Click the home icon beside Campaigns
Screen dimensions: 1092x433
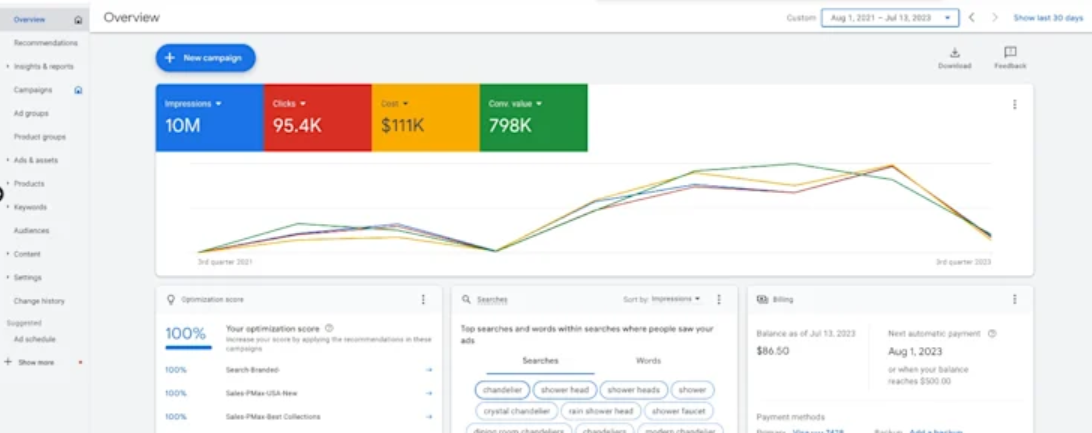coord(78,90)
